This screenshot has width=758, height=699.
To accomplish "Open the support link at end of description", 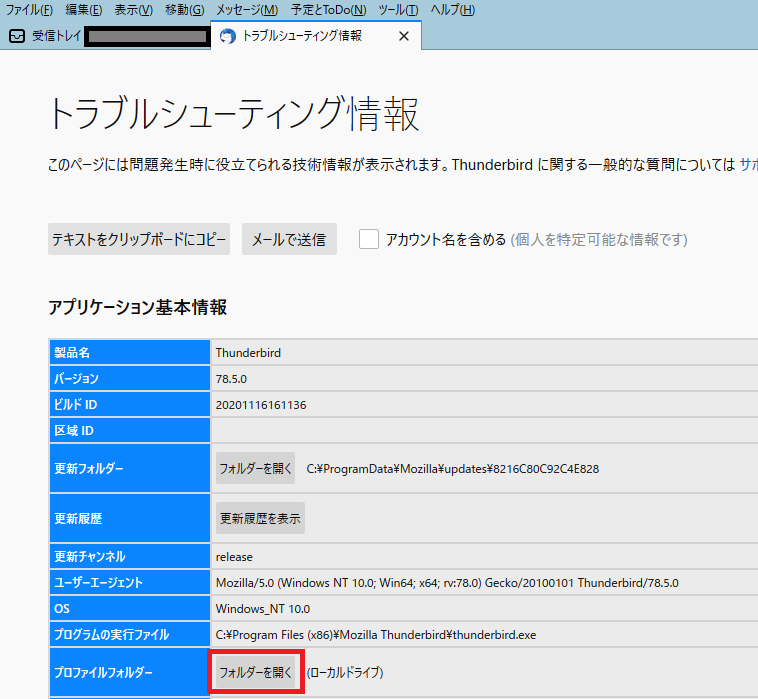I will click(x=748, y=165).
